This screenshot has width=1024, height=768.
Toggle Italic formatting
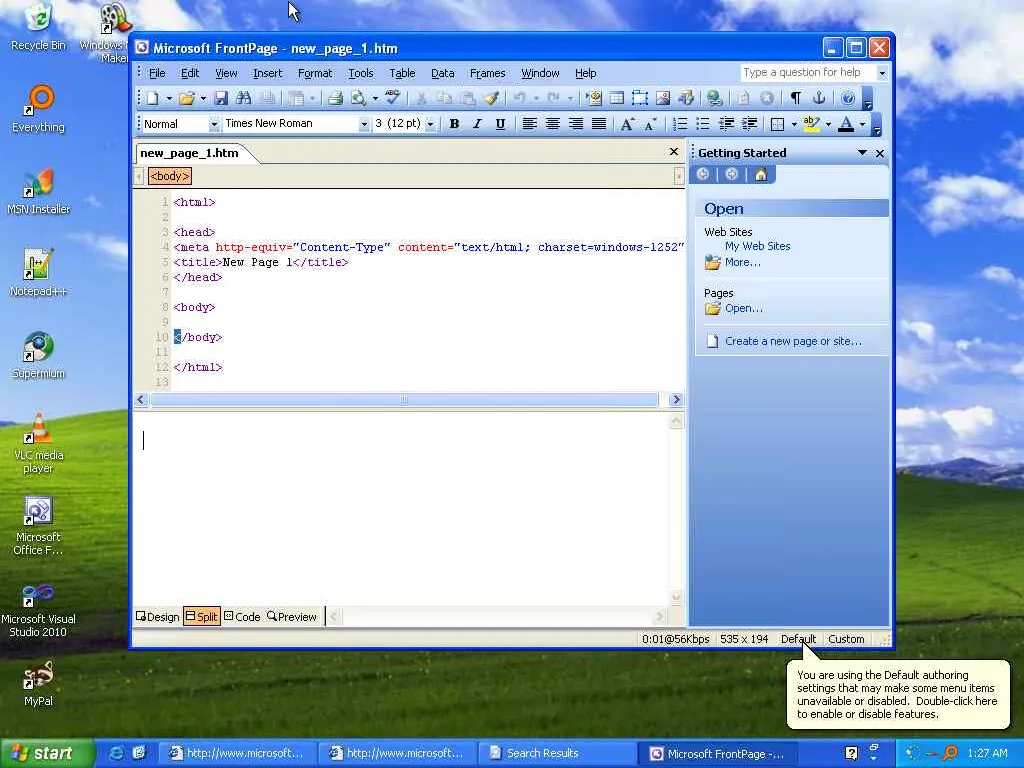pyautogui.click(x=477, y=123)
